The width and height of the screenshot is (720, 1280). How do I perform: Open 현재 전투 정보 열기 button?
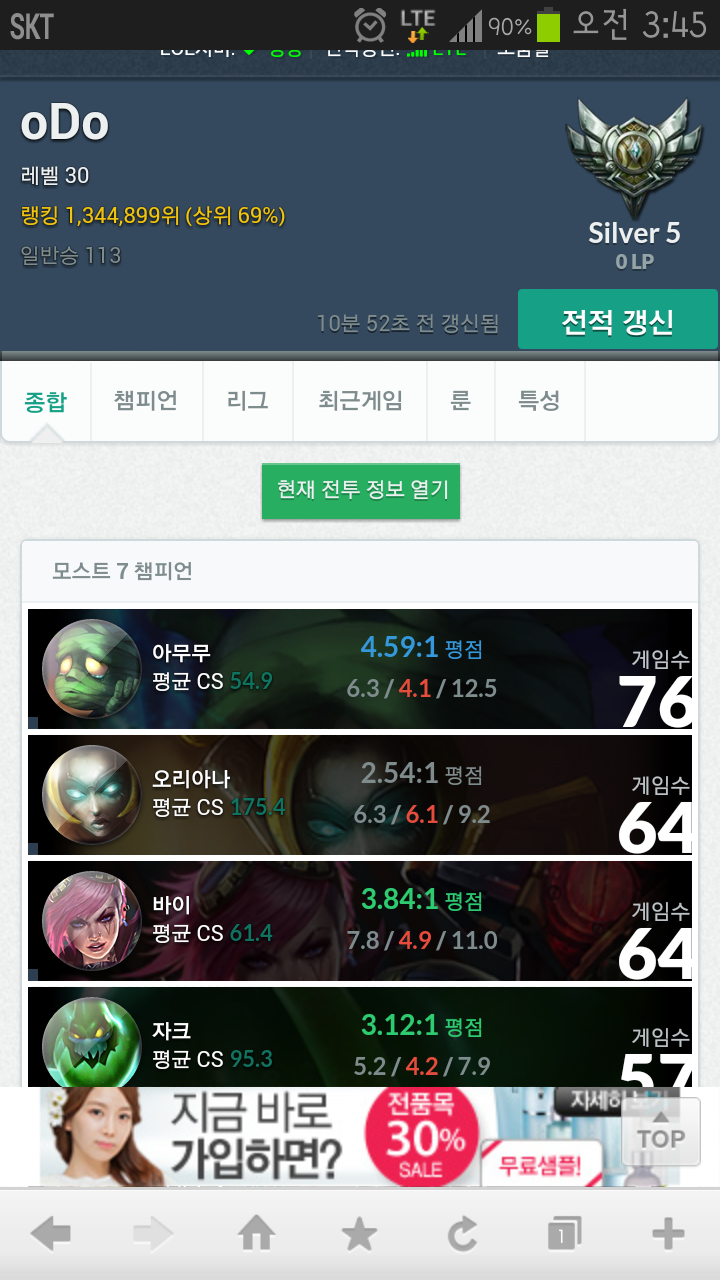361,491
